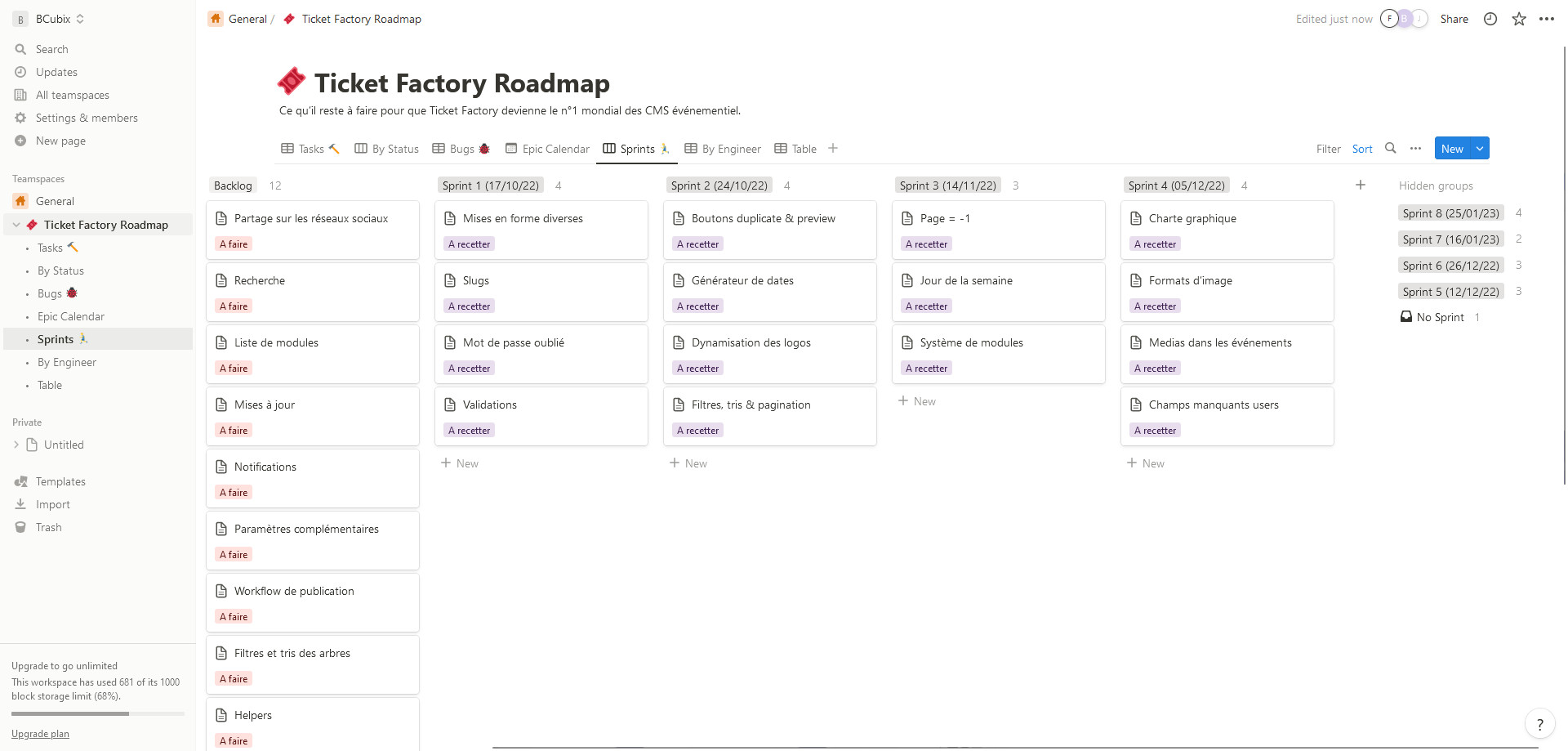The width and height of the screenshot is (1568, 751).
Task: Open the New button dropdown arrow
Action: 1480,148
